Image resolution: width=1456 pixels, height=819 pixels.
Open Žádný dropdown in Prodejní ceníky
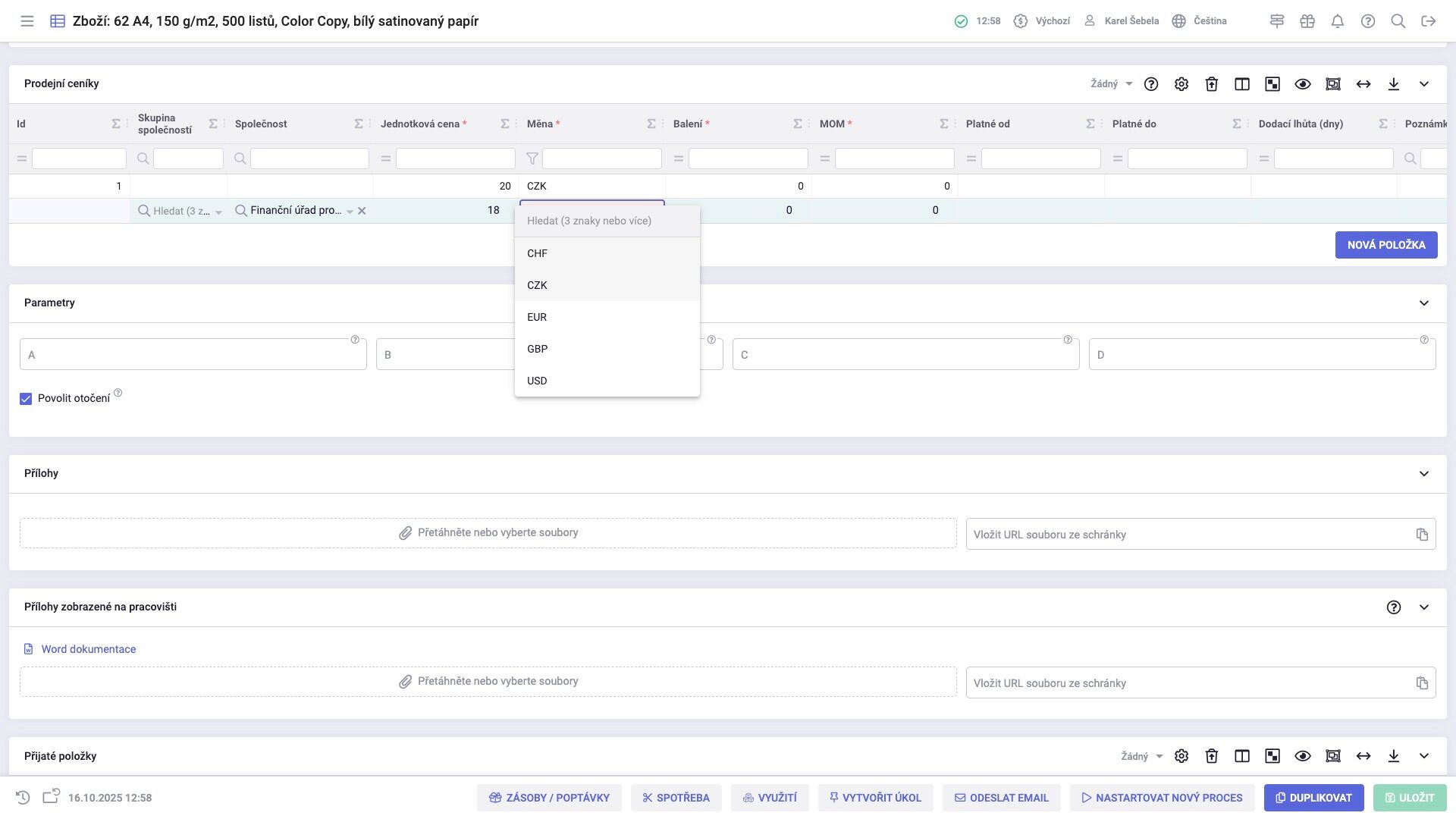coord(1111,84)
